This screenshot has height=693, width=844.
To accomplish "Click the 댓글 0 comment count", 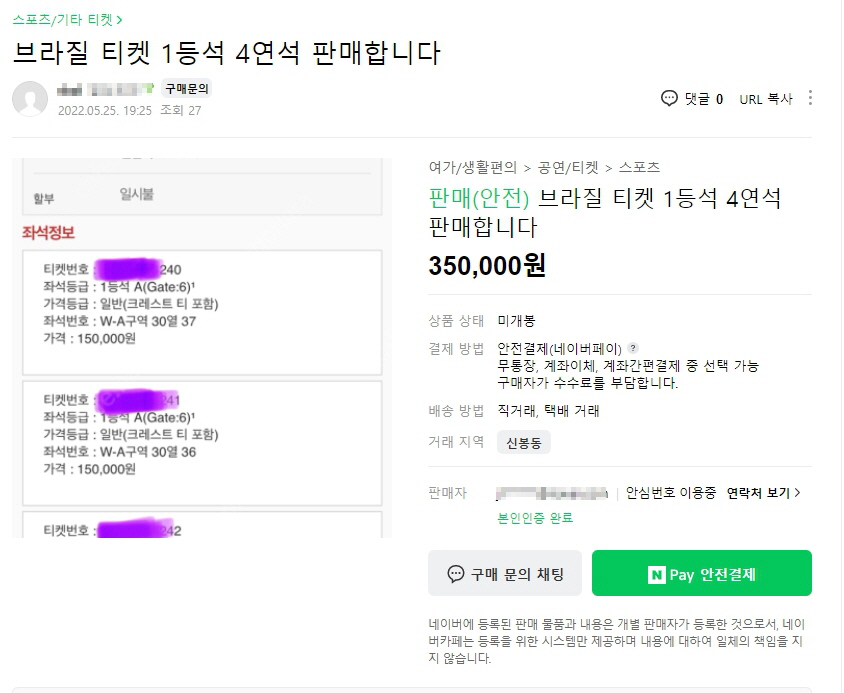I will coord(703,99).
